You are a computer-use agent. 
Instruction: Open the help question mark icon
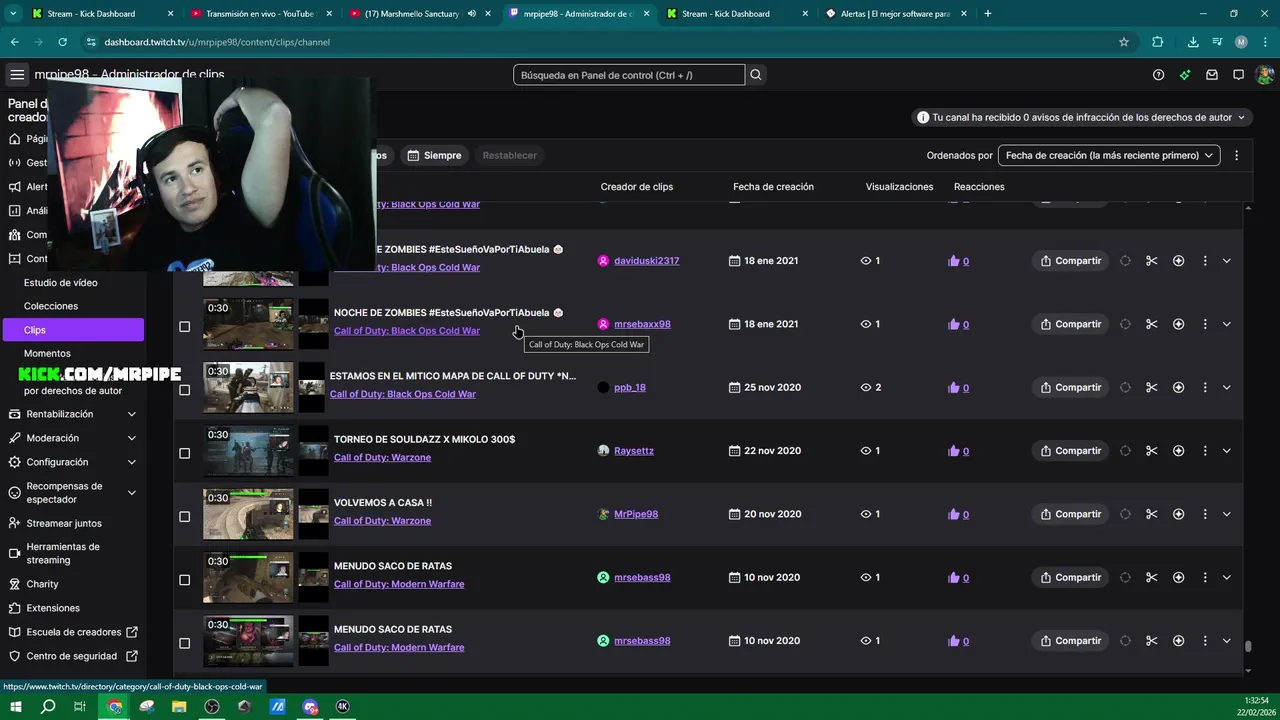(x=1158, y=75)
